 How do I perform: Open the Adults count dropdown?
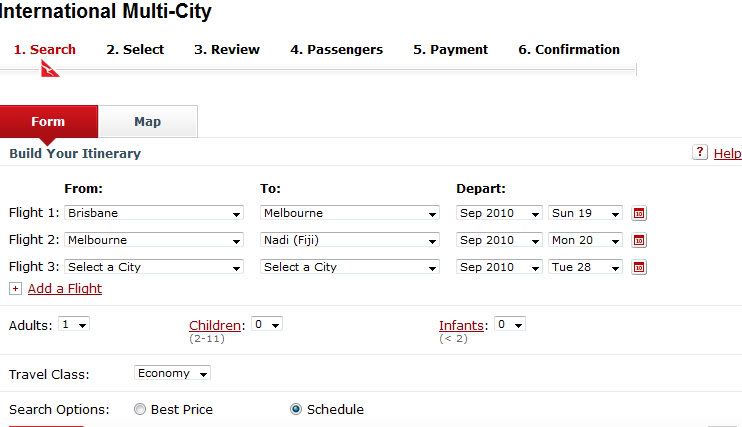pyautogui.click(x=74, y=324)
